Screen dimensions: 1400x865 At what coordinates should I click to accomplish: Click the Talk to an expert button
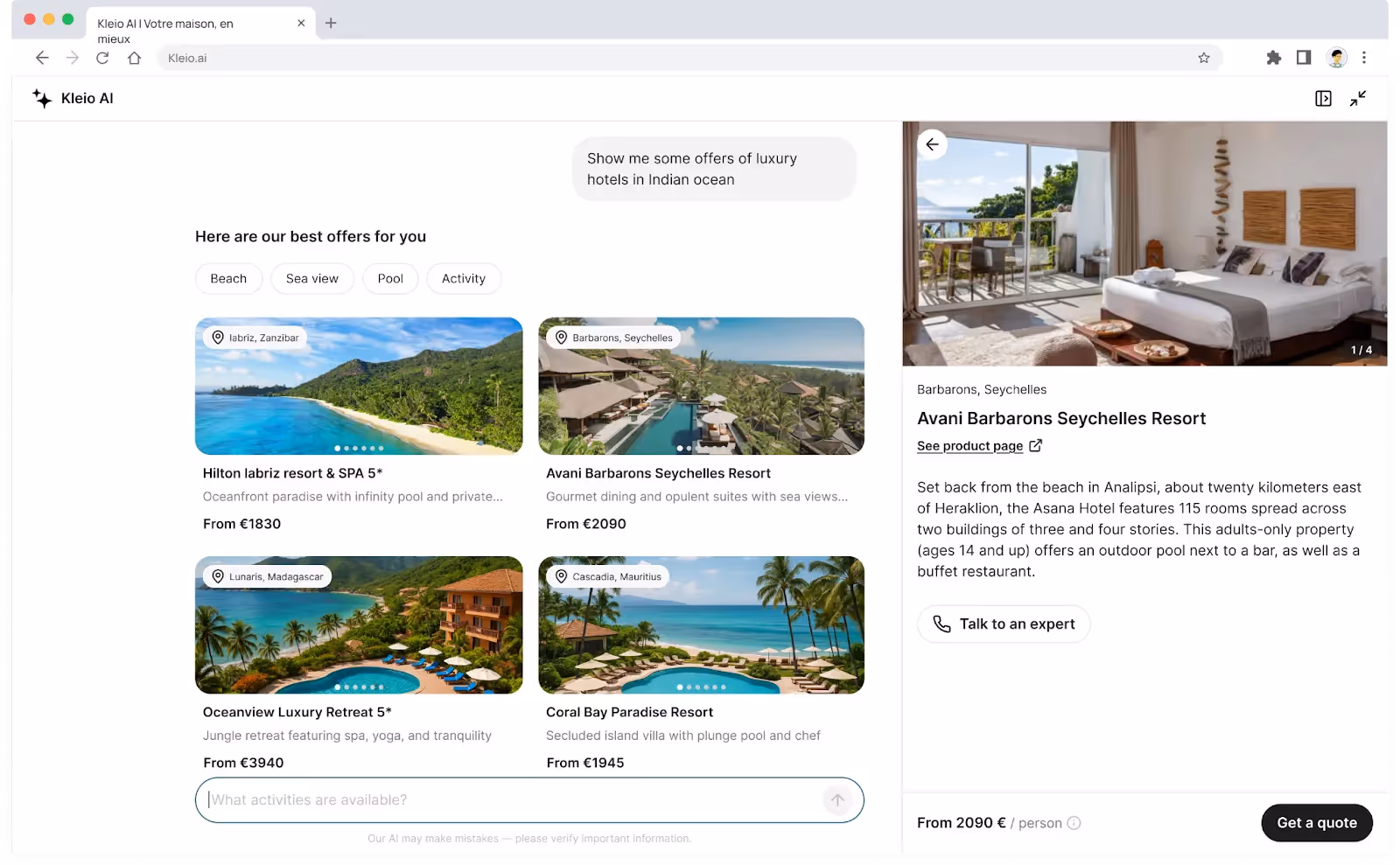click(1004, 624)
